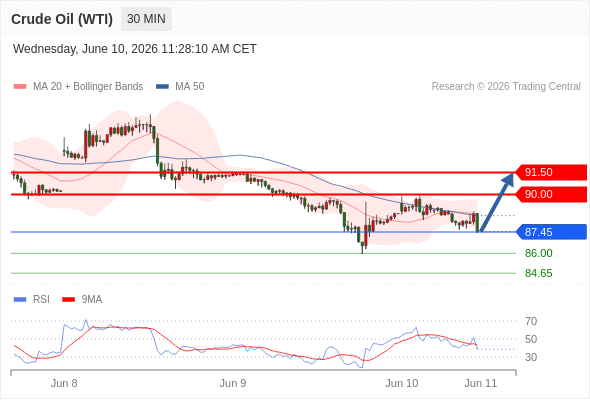Click the blue RSI legend swatch
This screenshot has height=400, width=590.
click(20, 300)
